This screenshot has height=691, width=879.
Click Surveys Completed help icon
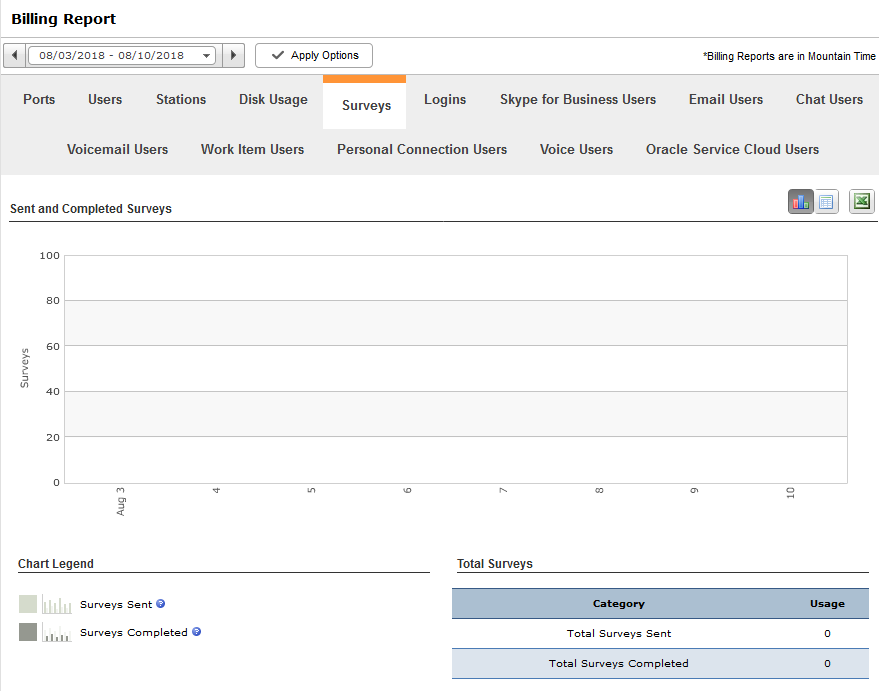tap(196, 632)
